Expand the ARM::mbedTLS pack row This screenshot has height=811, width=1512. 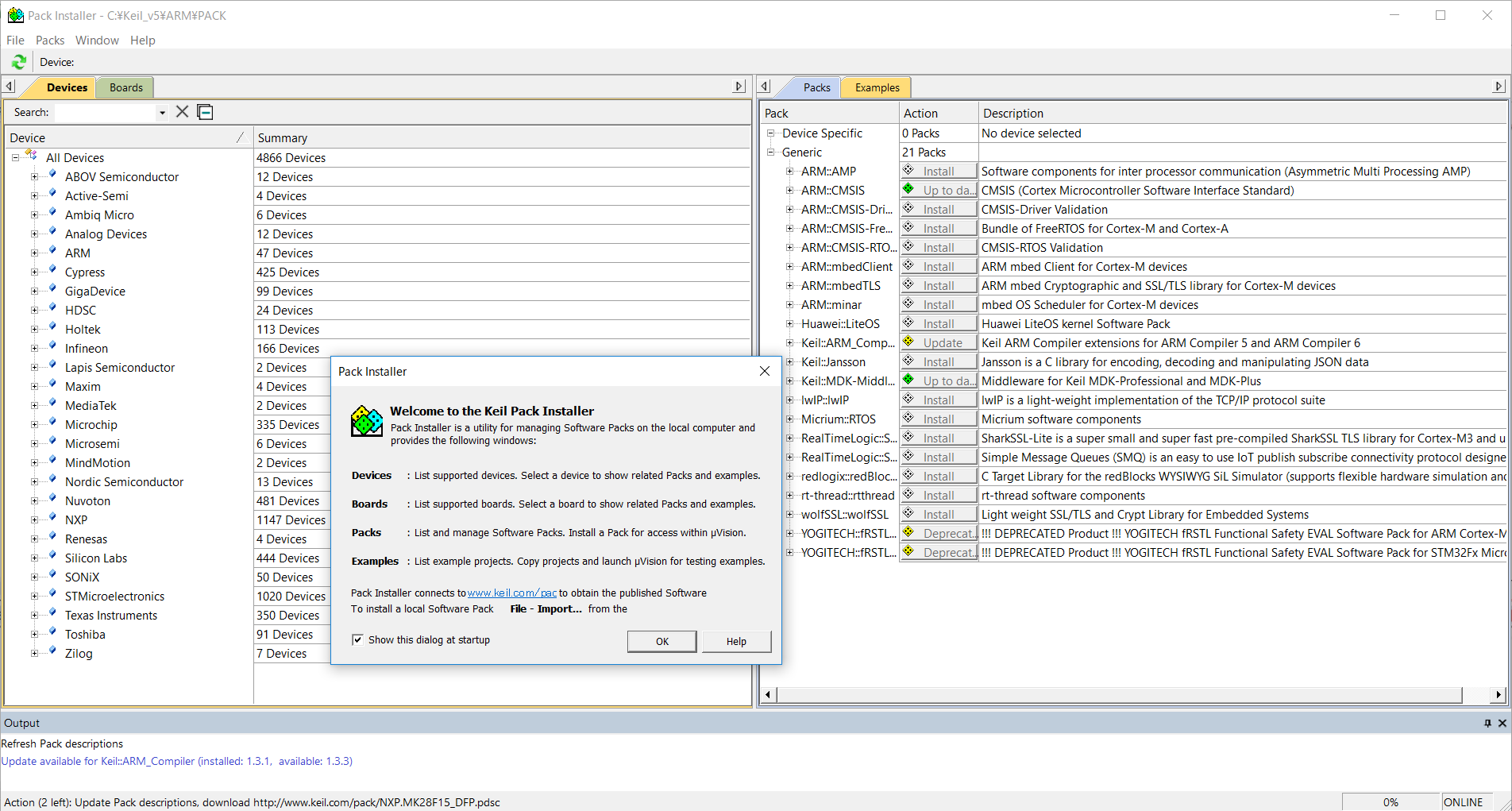pyautogui.click(x=789, y=286)
